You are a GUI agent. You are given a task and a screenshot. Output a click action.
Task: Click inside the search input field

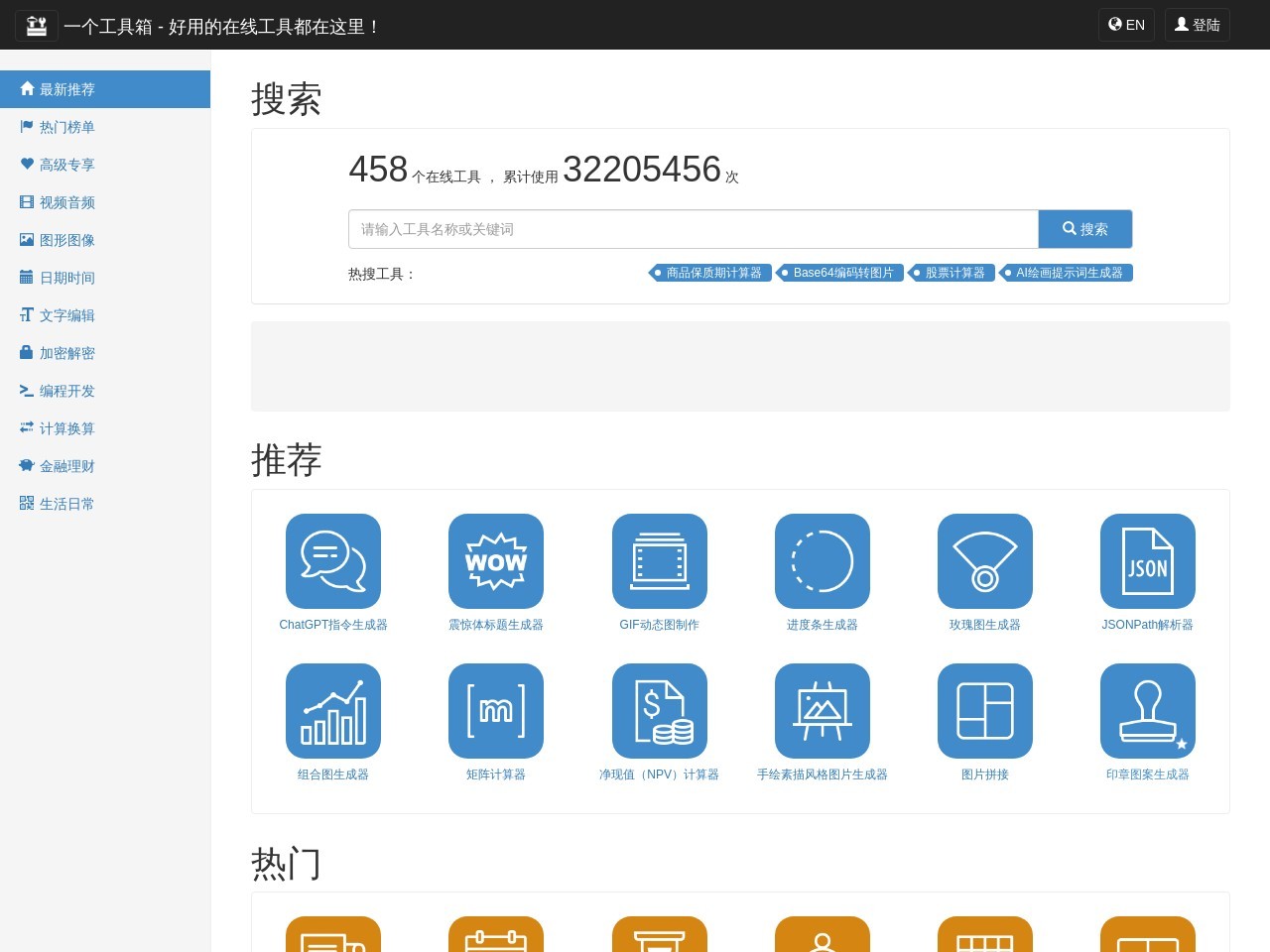(x=693, y=228)
